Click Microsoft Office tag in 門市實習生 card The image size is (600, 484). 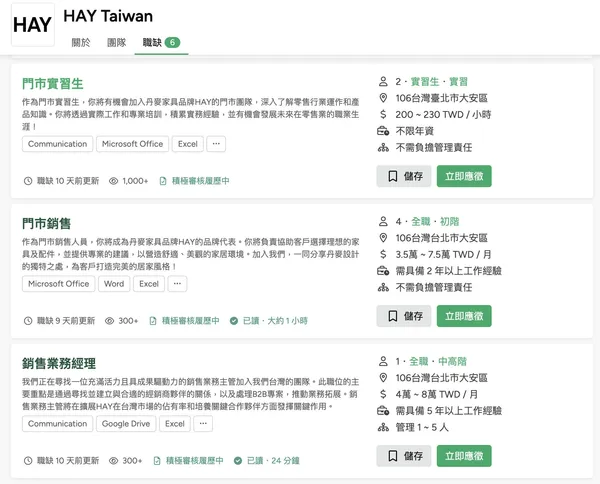coord(132,144)
